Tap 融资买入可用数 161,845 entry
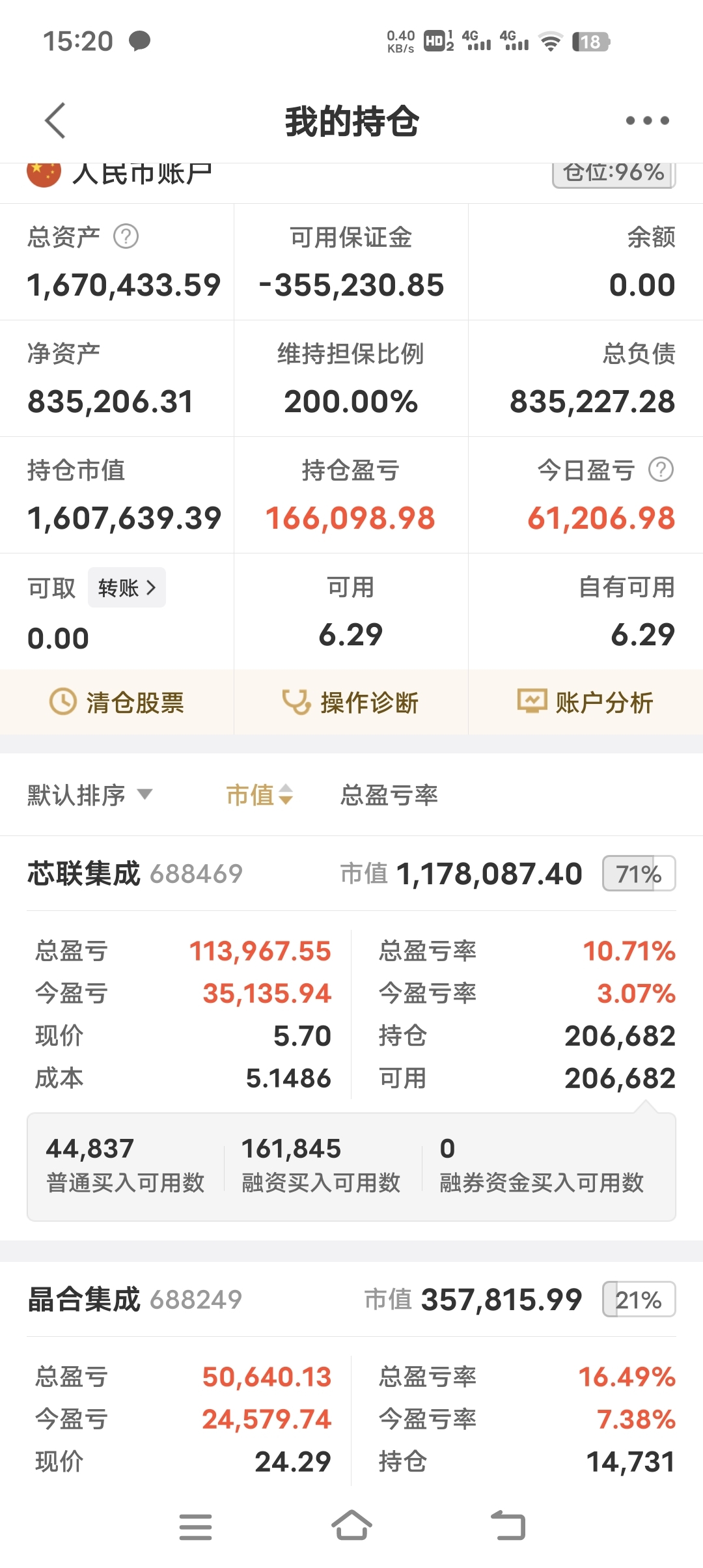This screenshot has height=1568, width=703. 320,1166
